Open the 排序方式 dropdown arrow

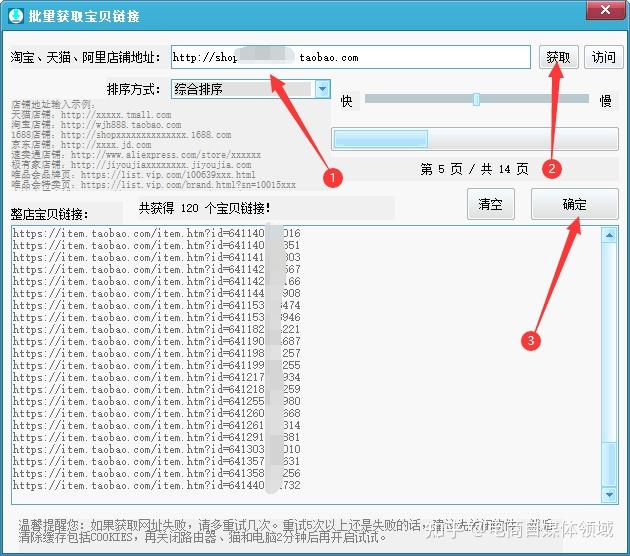tap(322, 89)
